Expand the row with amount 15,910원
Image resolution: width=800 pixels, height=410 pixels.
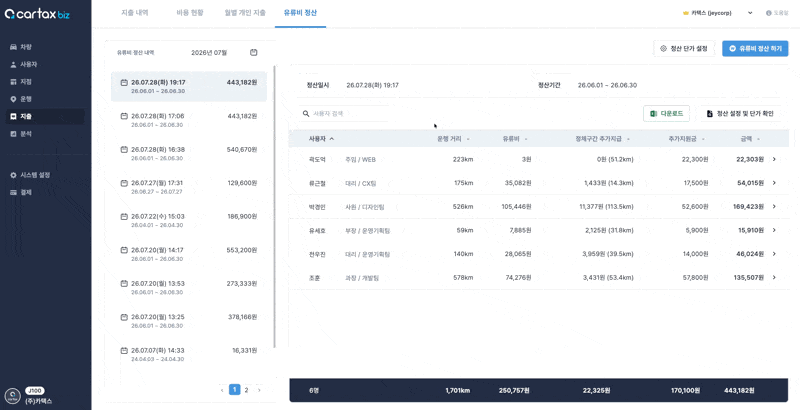(774, 230)
